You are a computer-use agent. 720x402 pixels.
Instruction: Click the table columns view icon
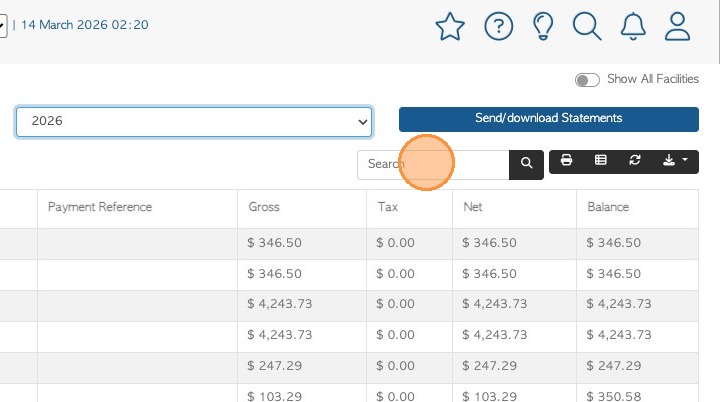[x=601, y=160]
